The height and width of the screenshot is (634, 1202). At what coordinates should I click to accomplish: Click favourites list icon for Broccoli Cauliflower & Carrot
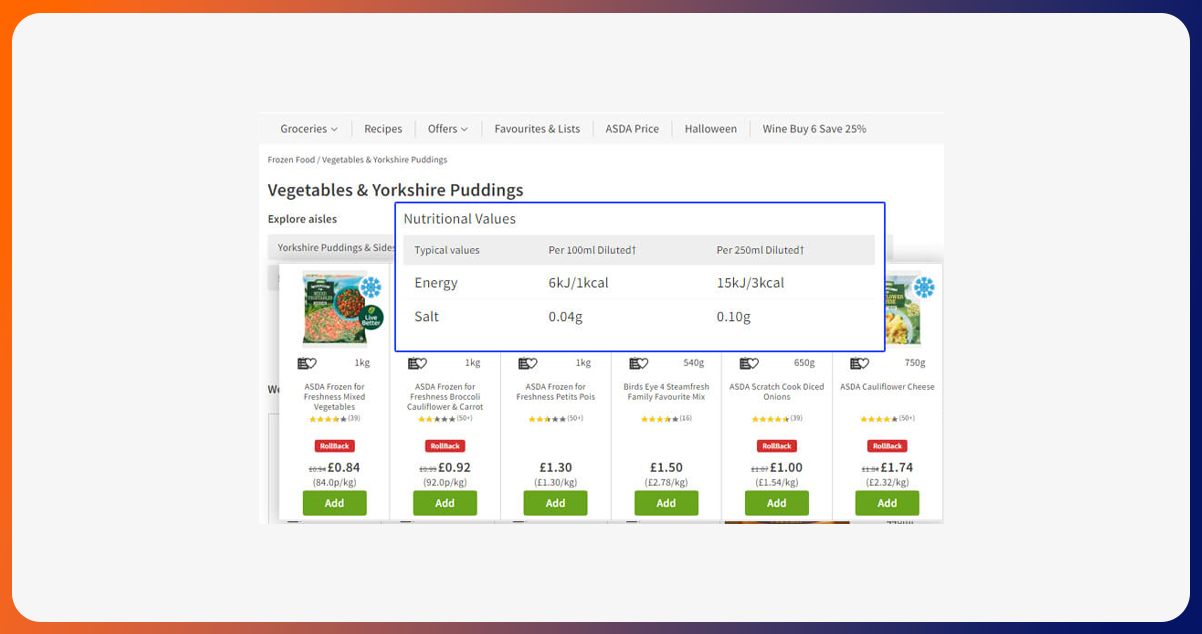pos(417,363)
